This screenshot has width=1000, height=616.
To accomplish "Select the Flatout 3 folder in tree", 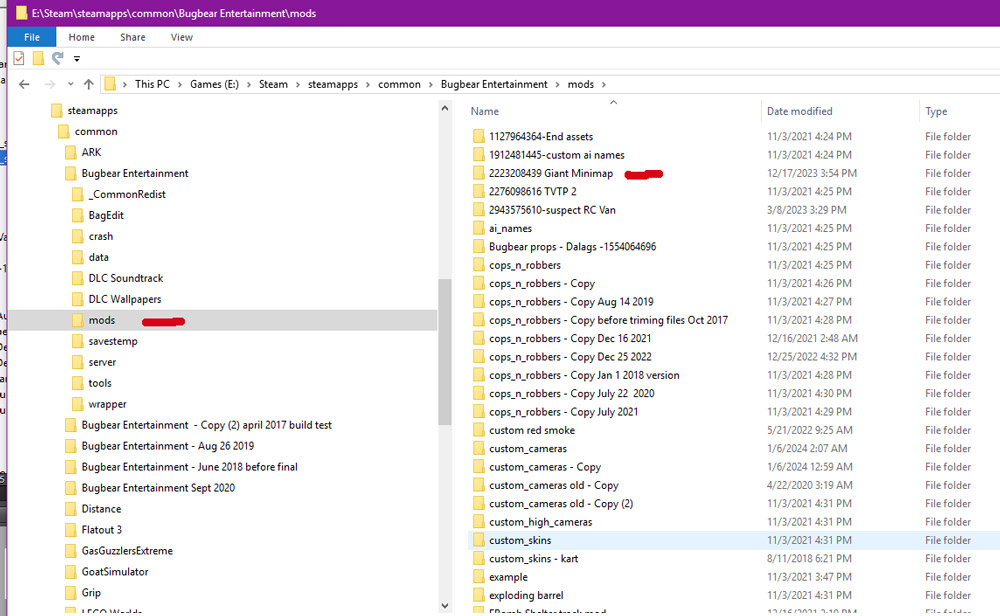I will [x=101, y=530].
